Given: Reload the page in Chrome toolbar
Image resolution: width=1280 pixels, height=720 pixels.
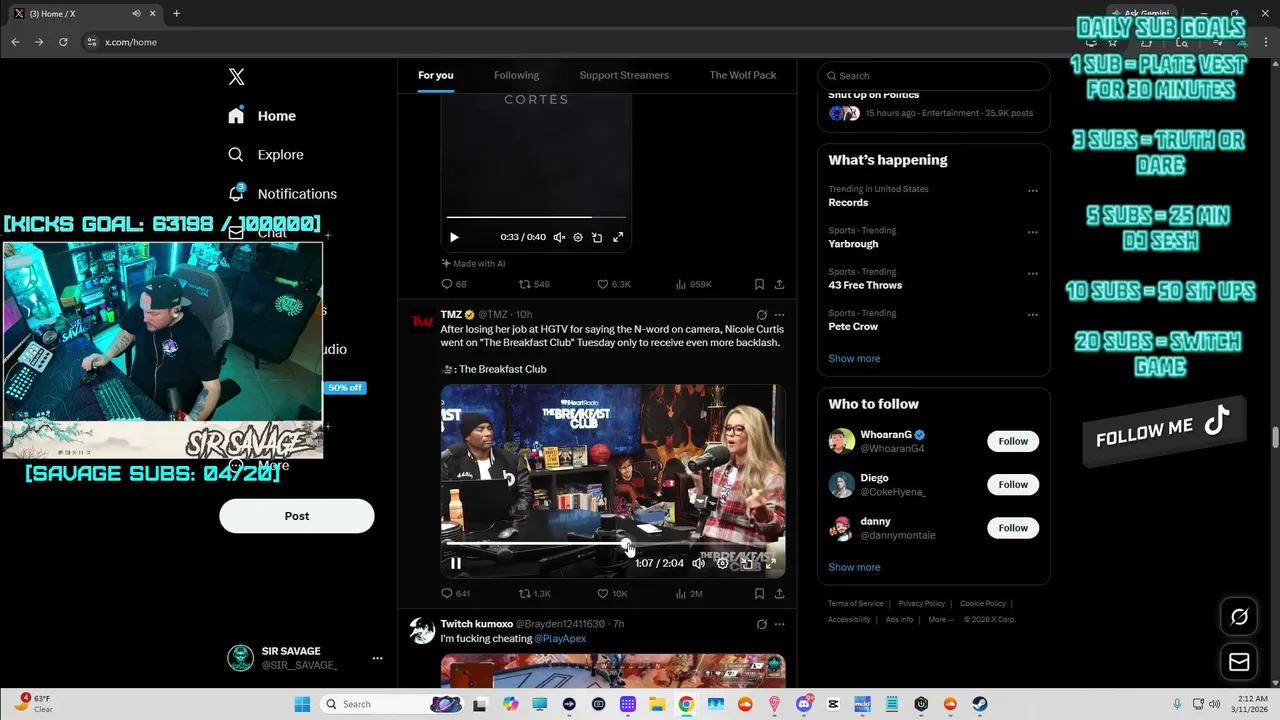Looking at the screenshot, I should (x=63, y=42).
